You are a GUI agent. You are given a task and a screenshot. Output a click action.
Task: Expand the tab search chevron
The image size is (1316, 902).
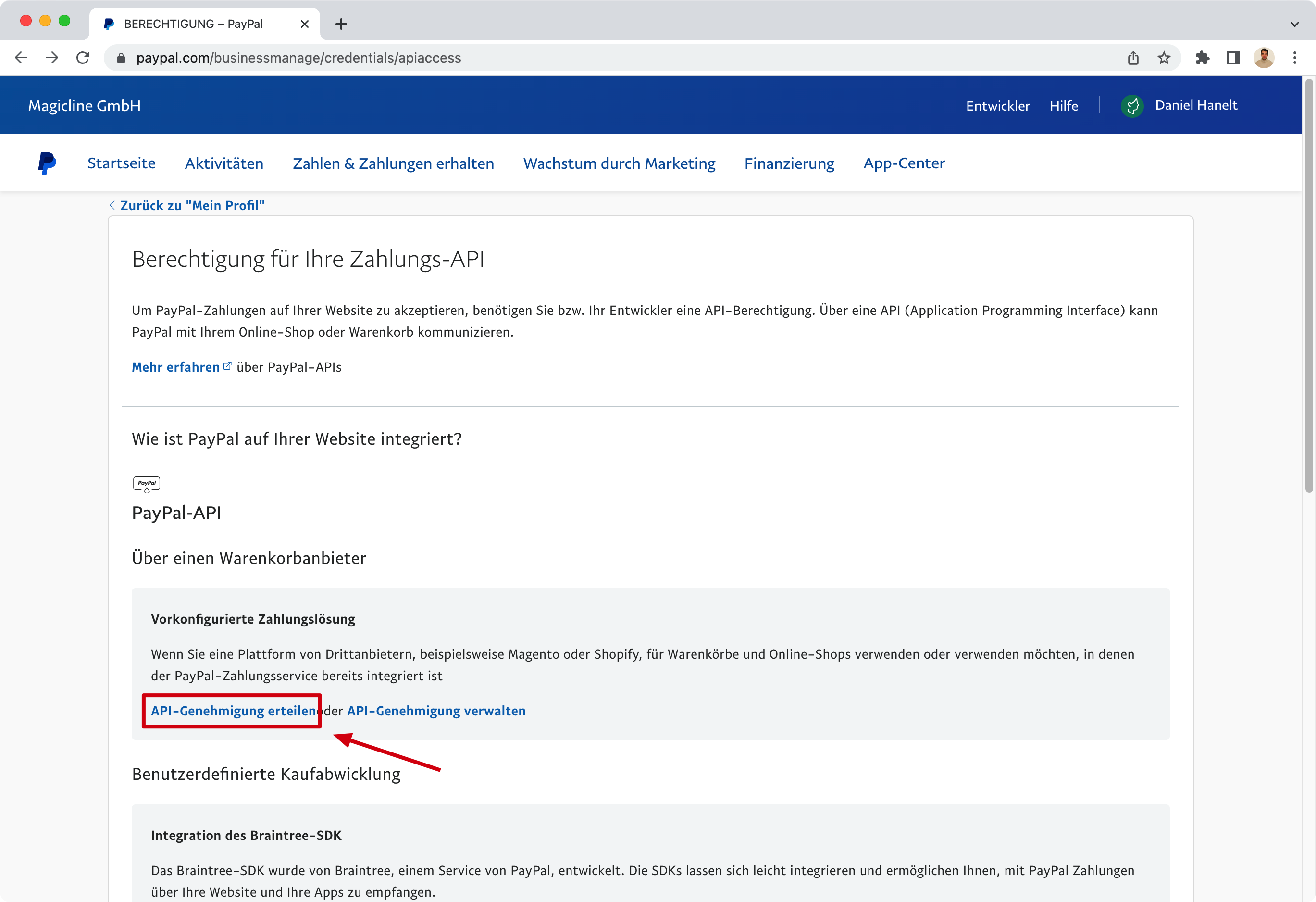coord(1294,24)
